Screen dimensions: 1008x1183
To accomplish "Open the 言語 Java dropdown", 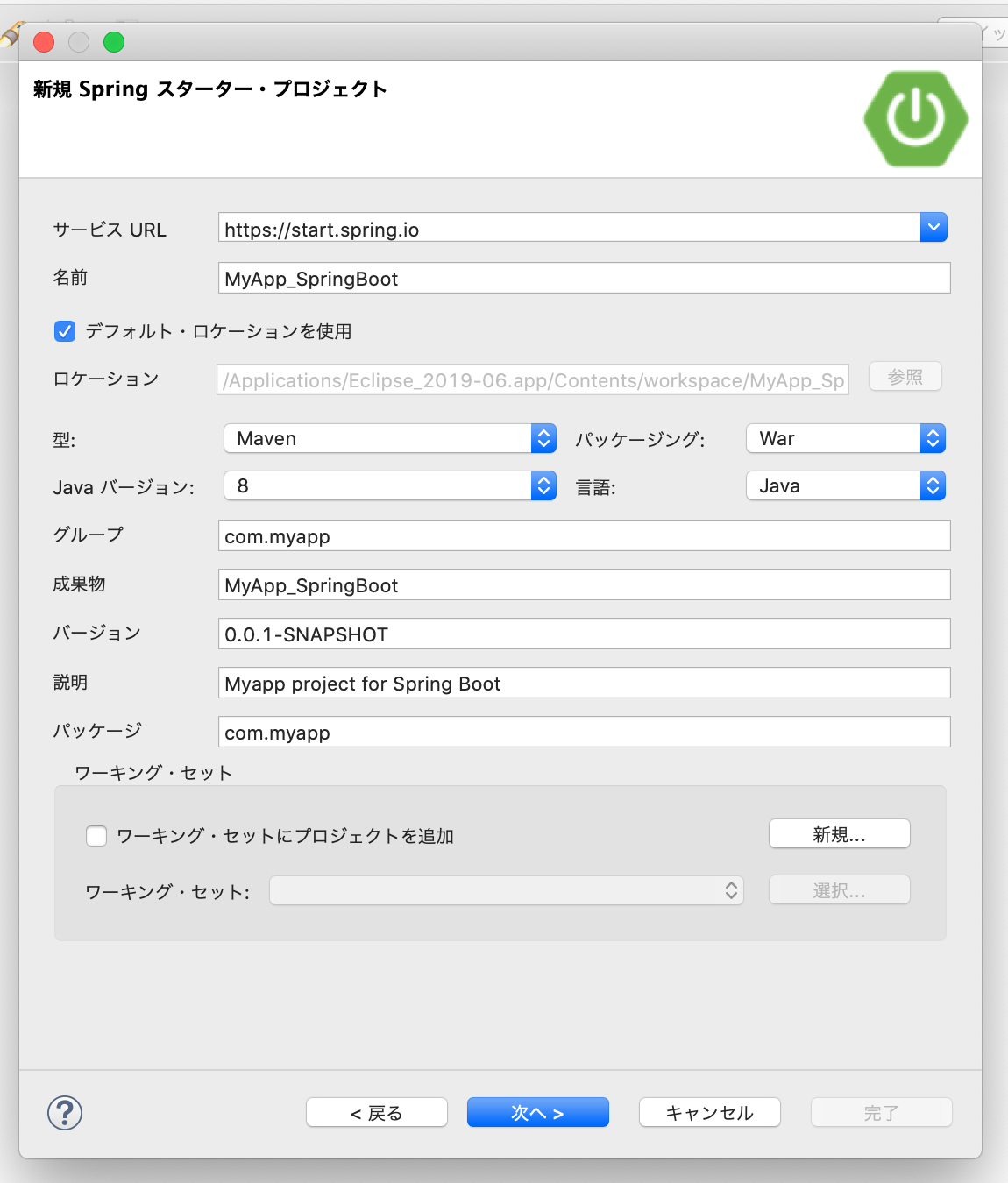I will click(846, 485).
